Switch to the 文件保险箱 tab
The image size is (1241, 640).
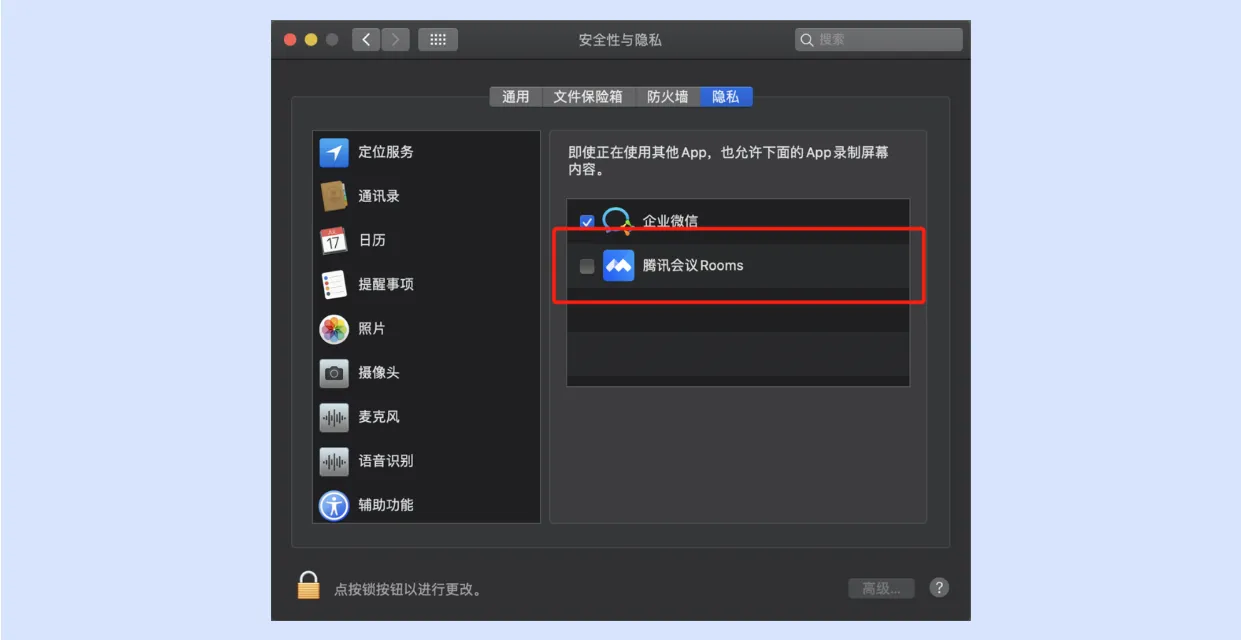(588, 96)
